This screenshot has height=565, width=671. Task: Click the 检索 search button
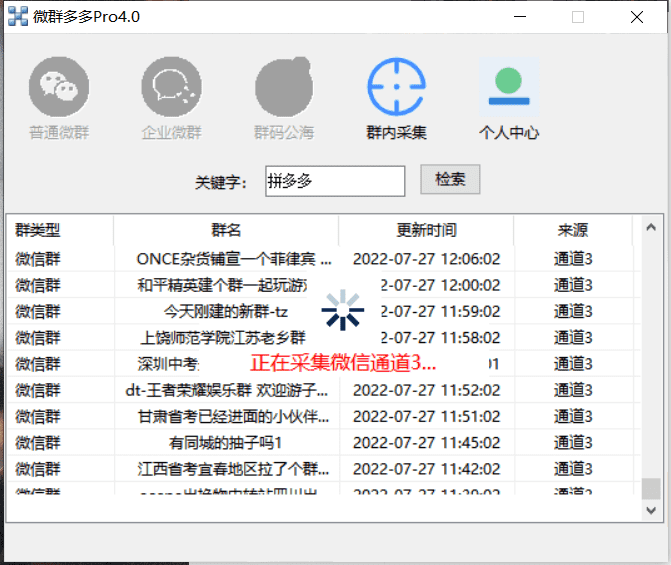tap(450, 180)
